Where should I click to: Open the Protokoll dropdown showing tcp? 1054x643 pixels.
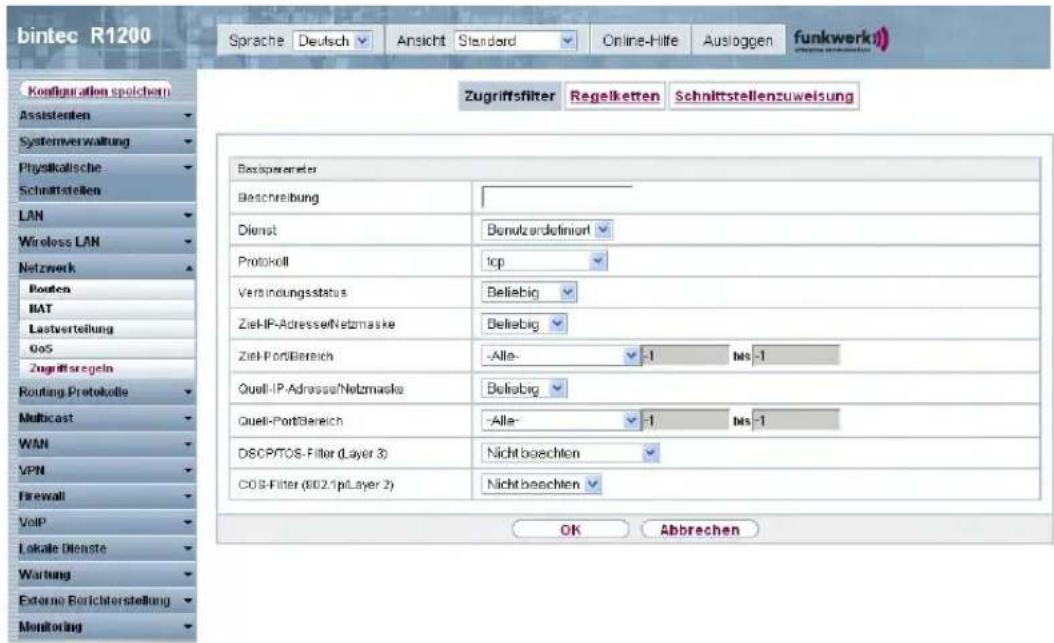click(544, 261)
